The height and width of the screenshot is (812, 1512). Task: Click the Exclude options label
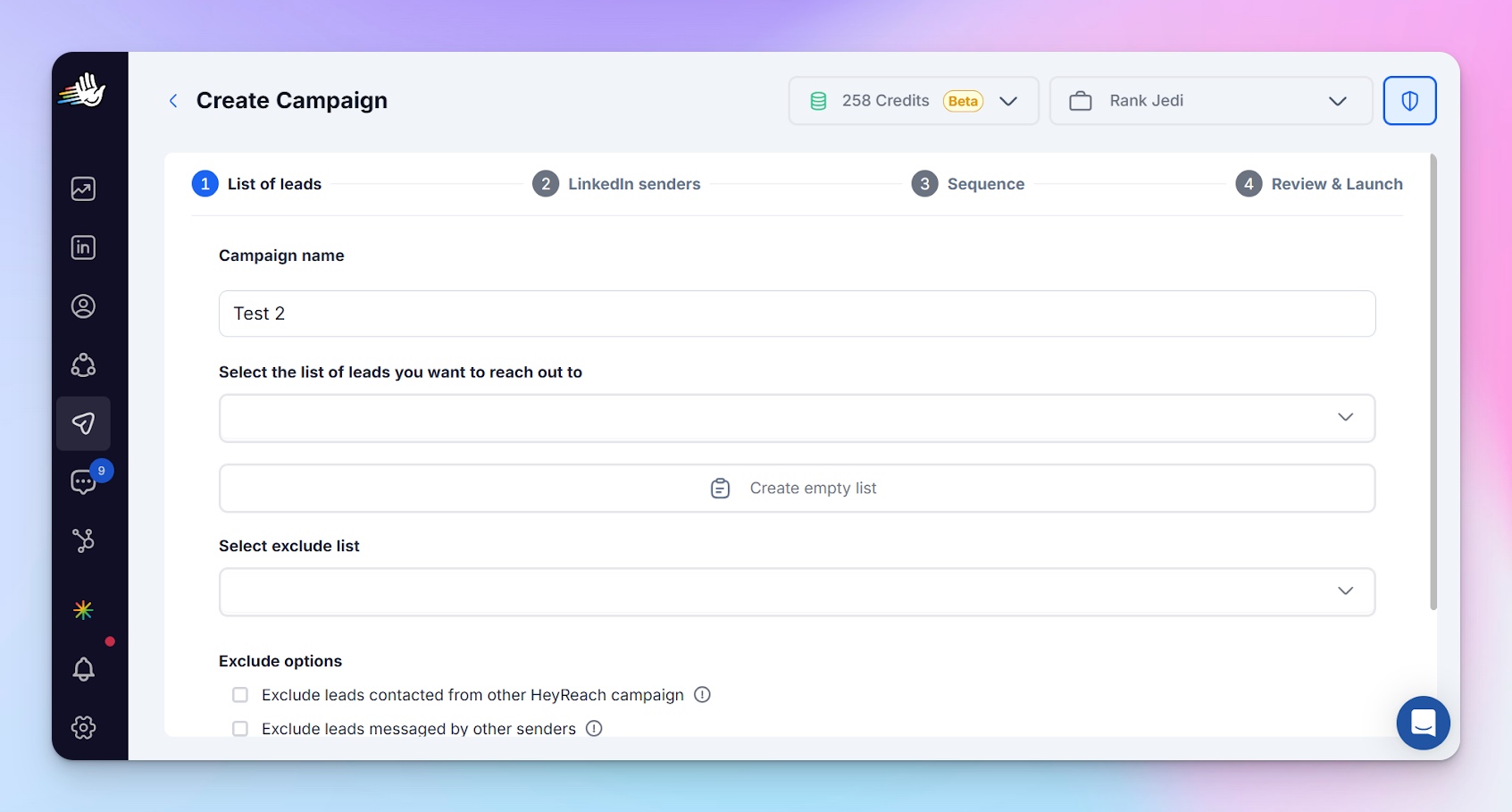click(280, 661)
